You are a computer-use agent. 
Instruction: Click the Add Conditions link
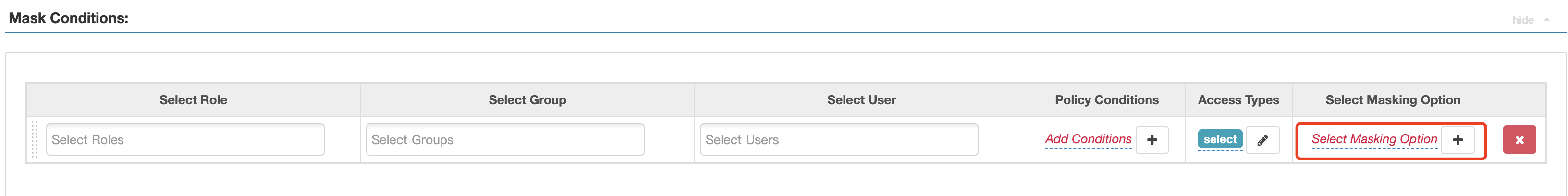coord(1088,139)
